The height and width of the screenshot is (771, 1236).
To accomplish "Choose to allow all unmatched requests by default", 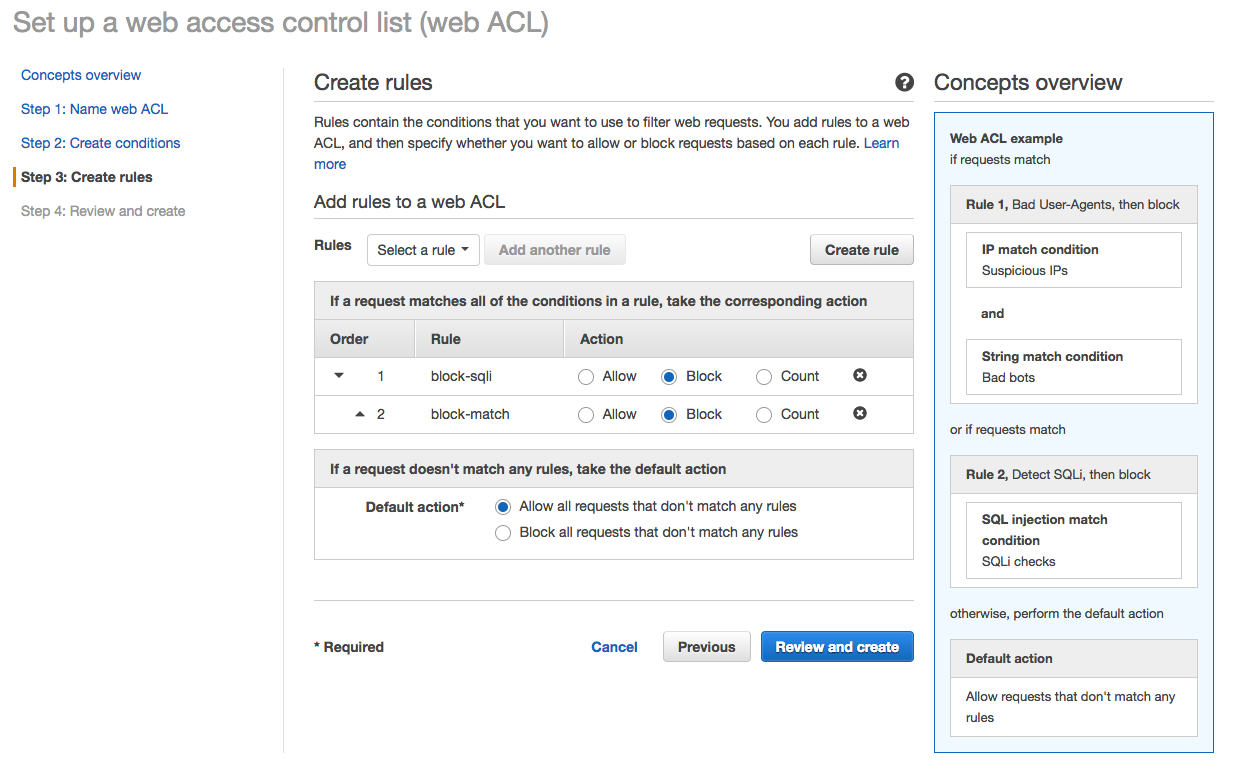I will 503,506.
